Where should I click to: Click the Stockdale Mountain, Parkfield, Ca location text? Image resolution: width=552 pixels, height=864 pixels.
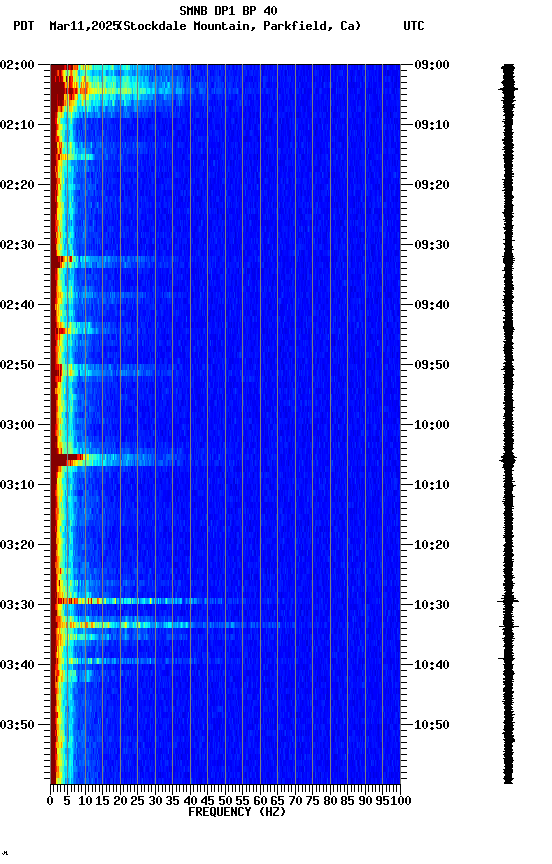(240, 26)
